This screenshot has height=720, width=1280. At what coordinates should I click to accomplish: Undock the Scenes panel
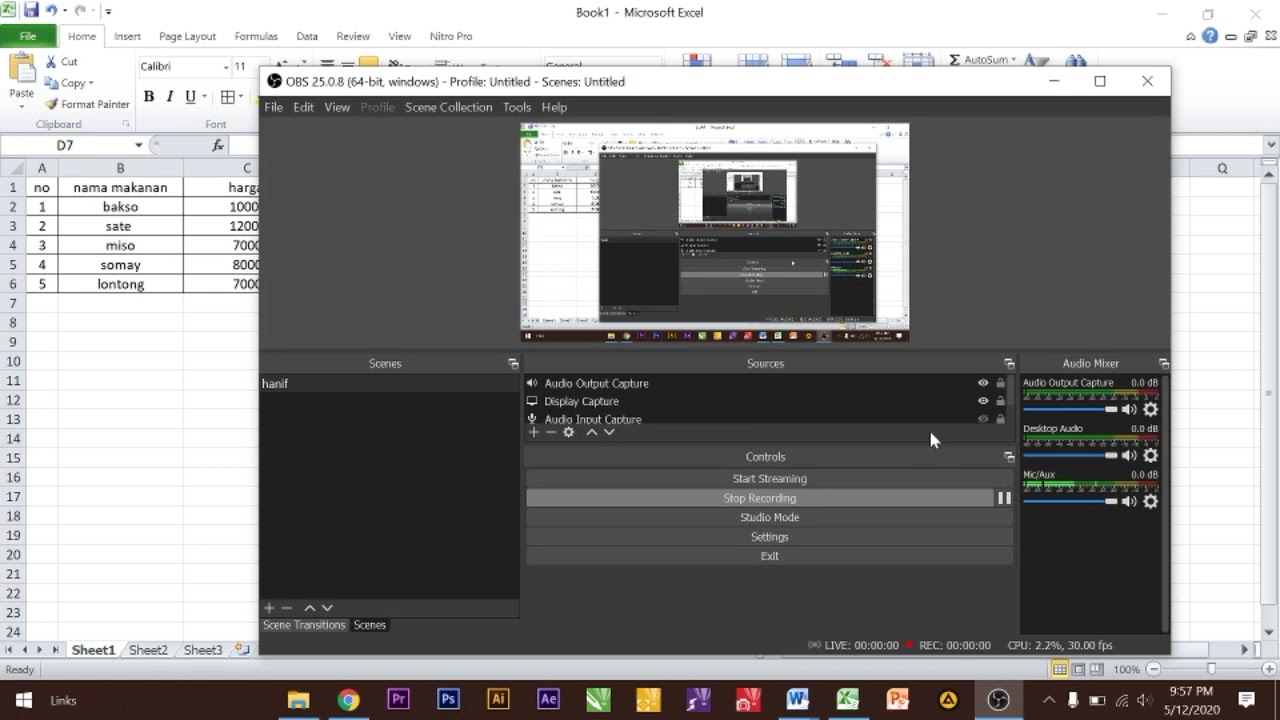click(513, 364)
